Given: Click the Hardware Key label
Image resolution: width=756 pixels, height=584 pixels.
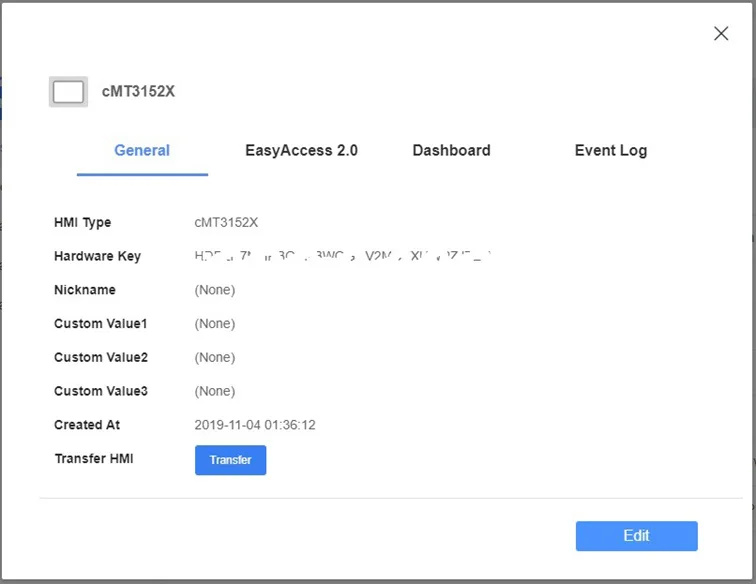Looking at the screenshot, I should [97, 256].
